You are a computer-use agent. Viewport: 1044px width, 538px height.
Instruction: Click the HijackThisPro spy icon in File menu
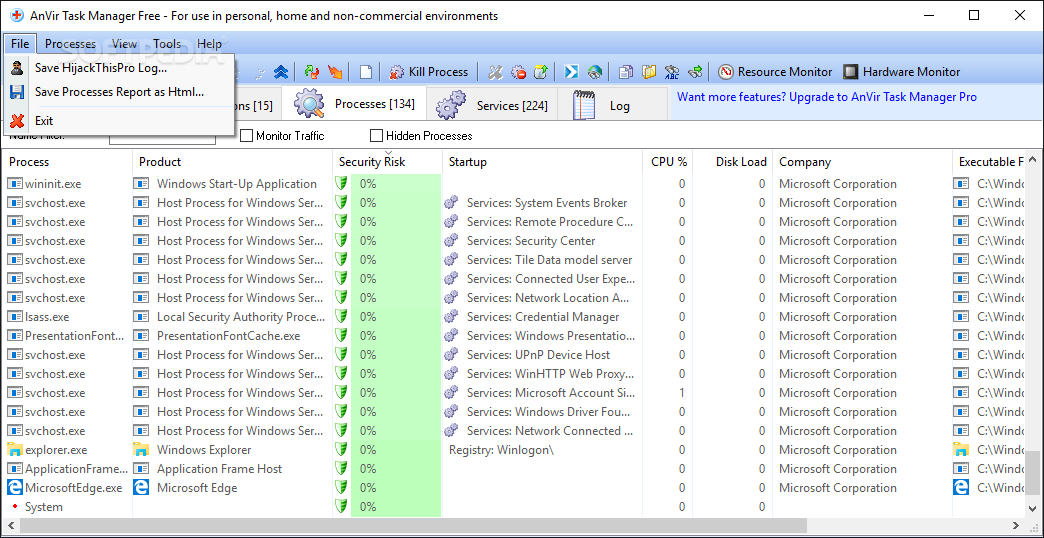coord(17,67)
